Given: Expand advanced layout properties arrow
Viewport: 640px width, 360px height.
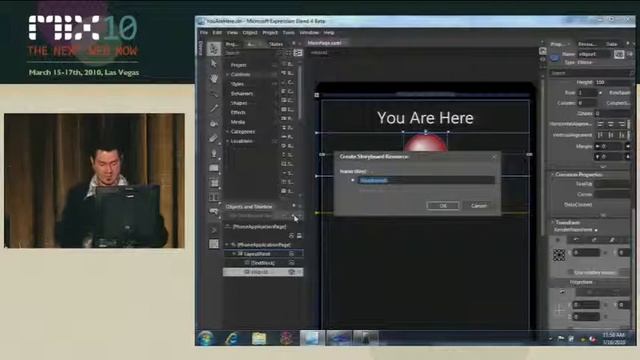Looking at the screenshot, I should [x=603, y=167].
